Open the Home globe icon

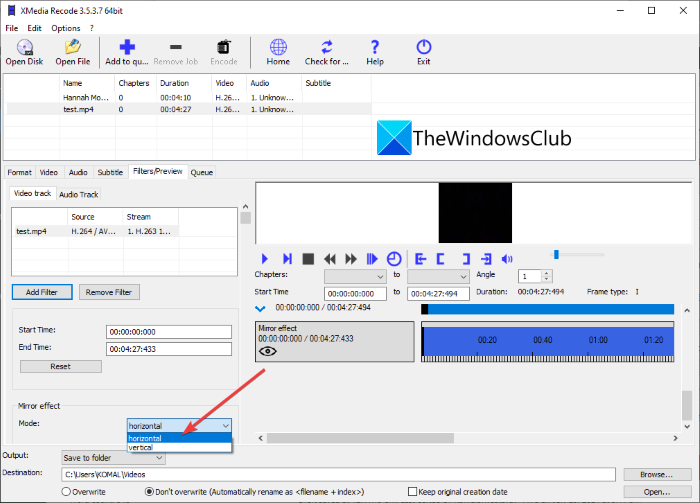pos(278,47)
